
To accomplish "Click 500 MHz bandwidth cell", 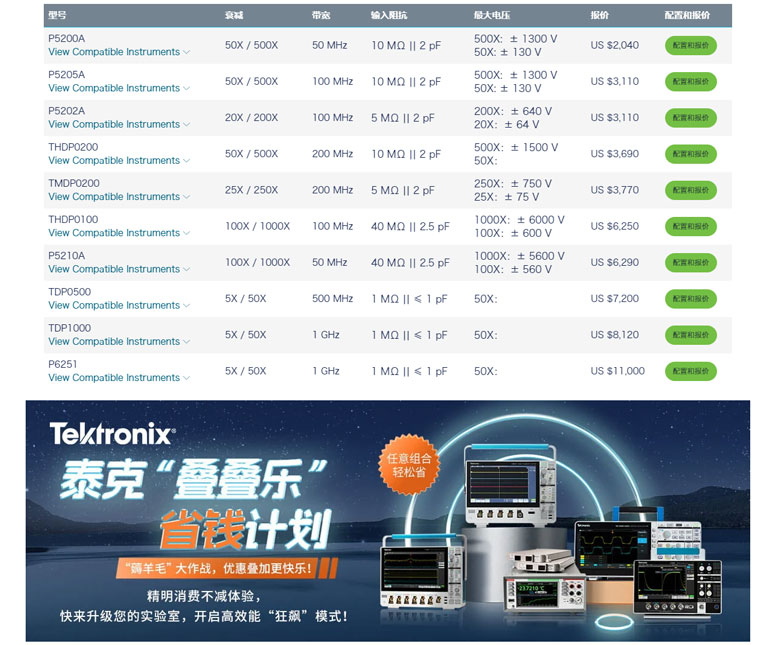I will 332,299.
